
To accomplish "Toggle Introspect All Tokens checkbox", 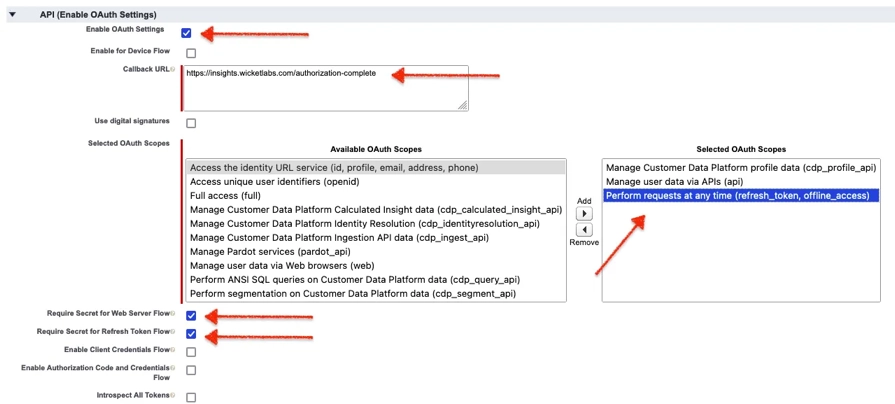I will click(191, 397).
